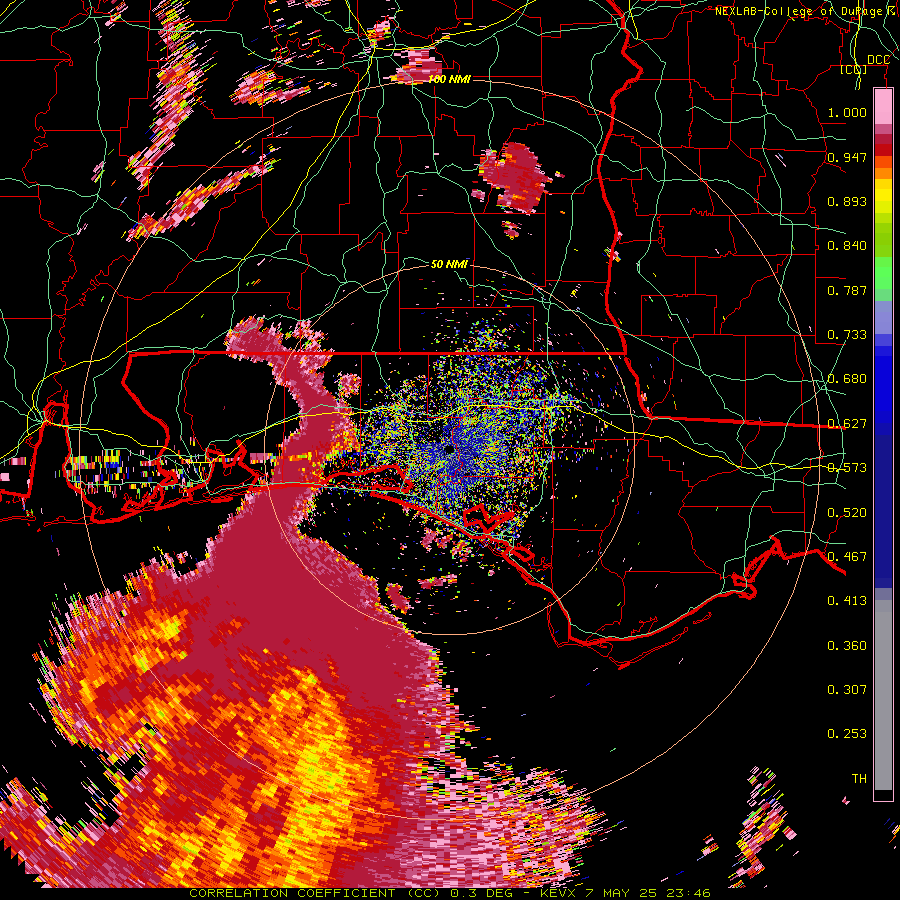The width and height of the screenshot is (900, 900).
Task: Select the 0.253 scale value
Action: (847, 734)
